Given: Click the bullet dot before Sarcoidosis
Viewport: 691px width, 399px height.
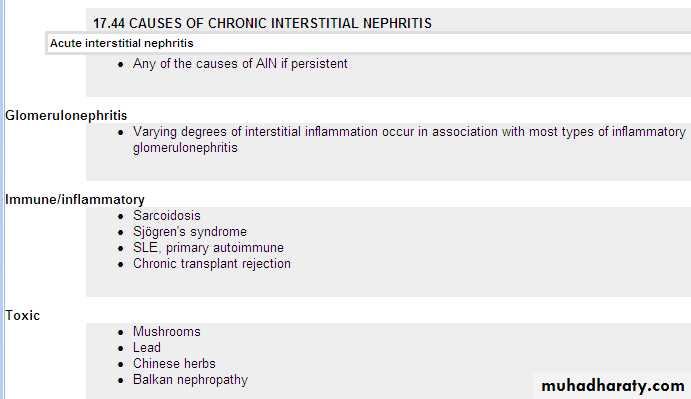Looking at the screenshot, I should (x=121, y=216).
